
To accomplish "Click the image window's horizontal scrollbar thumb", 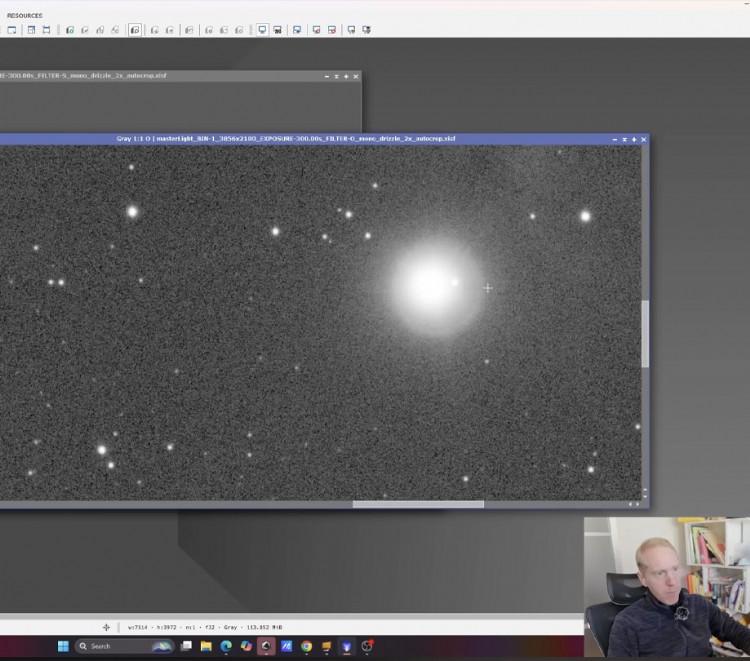I will click(x=418, y=504).
